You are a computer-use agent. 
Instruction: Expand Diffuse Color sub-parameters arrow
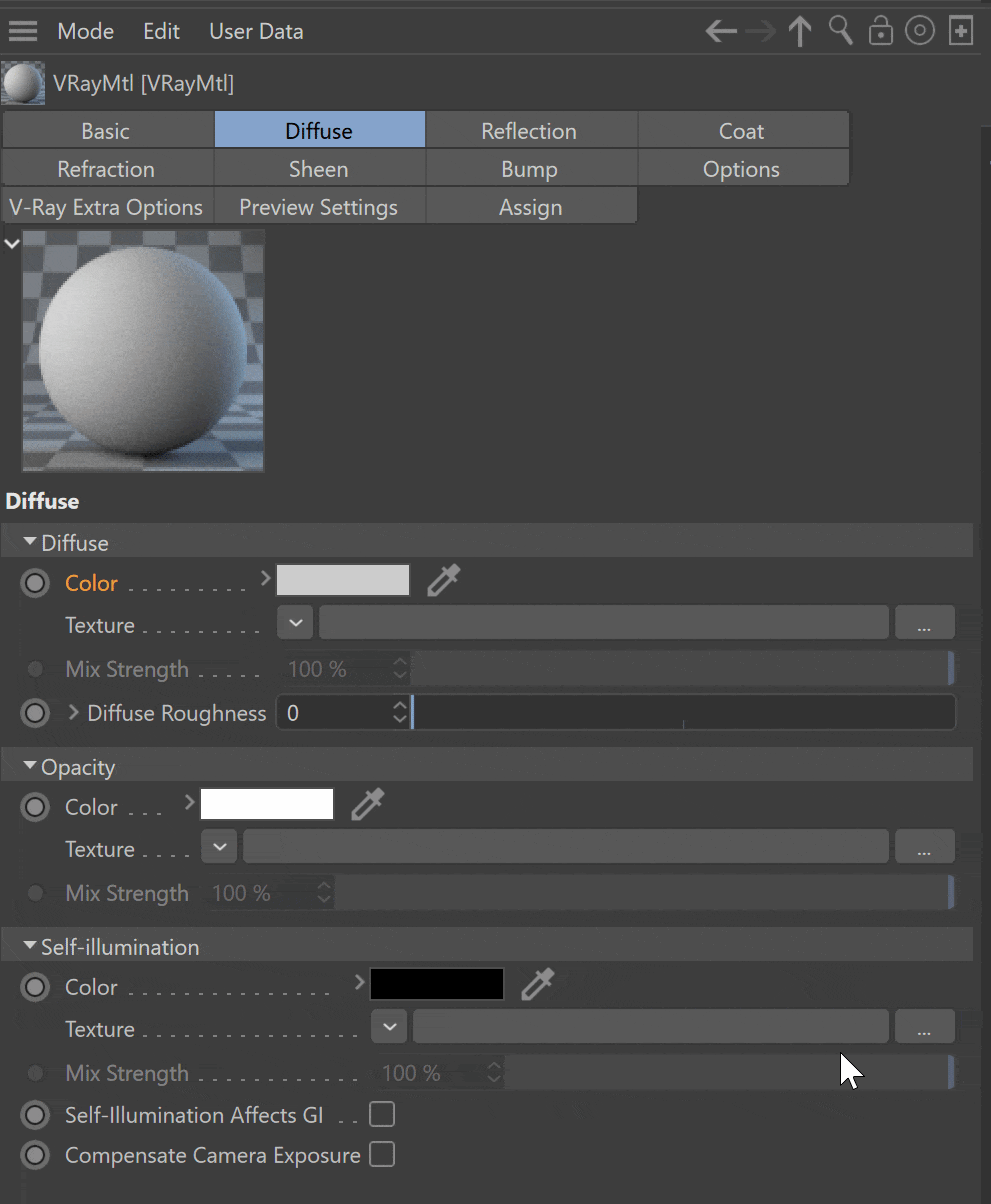pos(265,578)
